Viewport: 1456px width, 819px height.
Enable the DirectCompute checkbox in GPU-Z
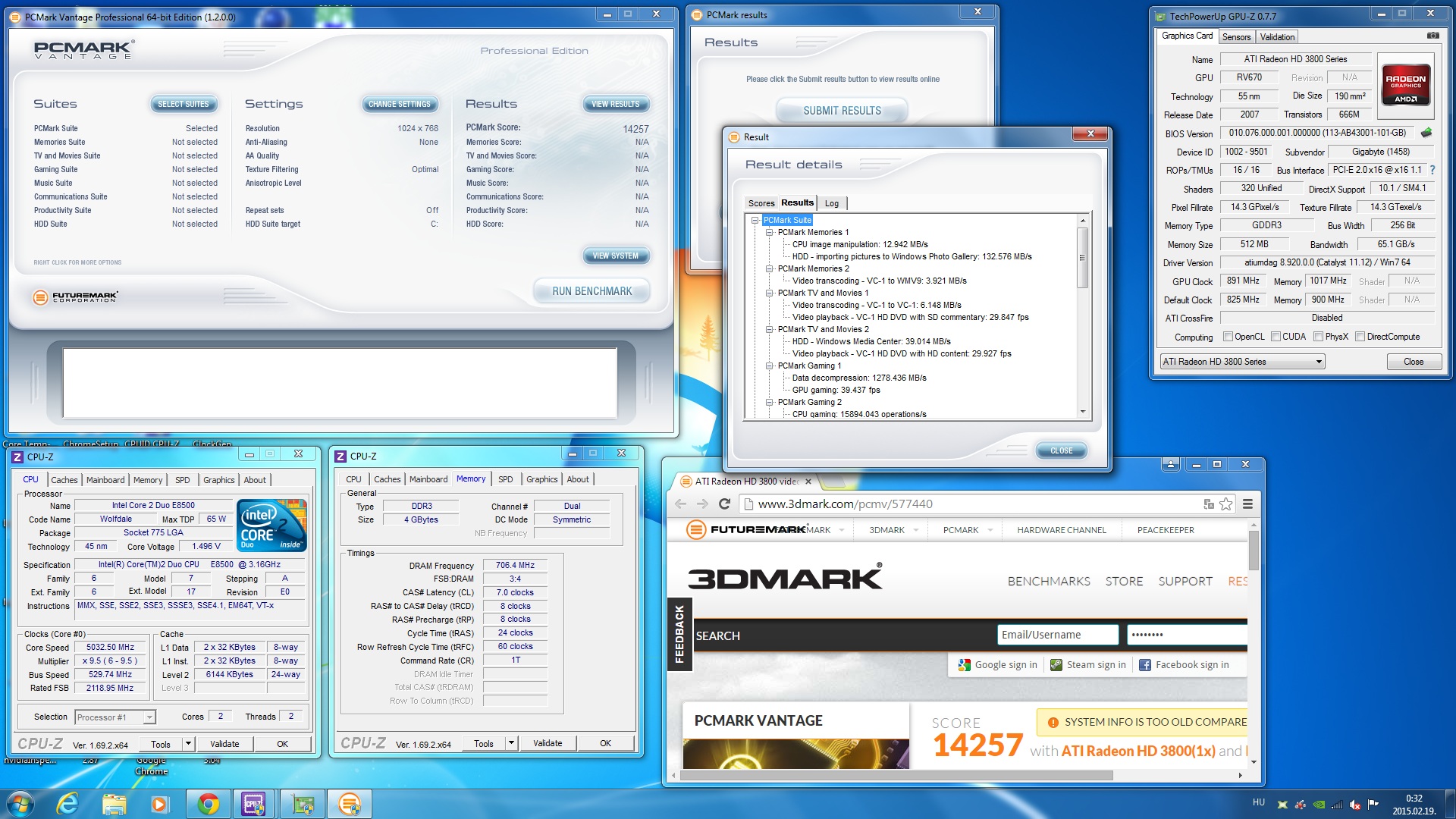point(1360,337)
